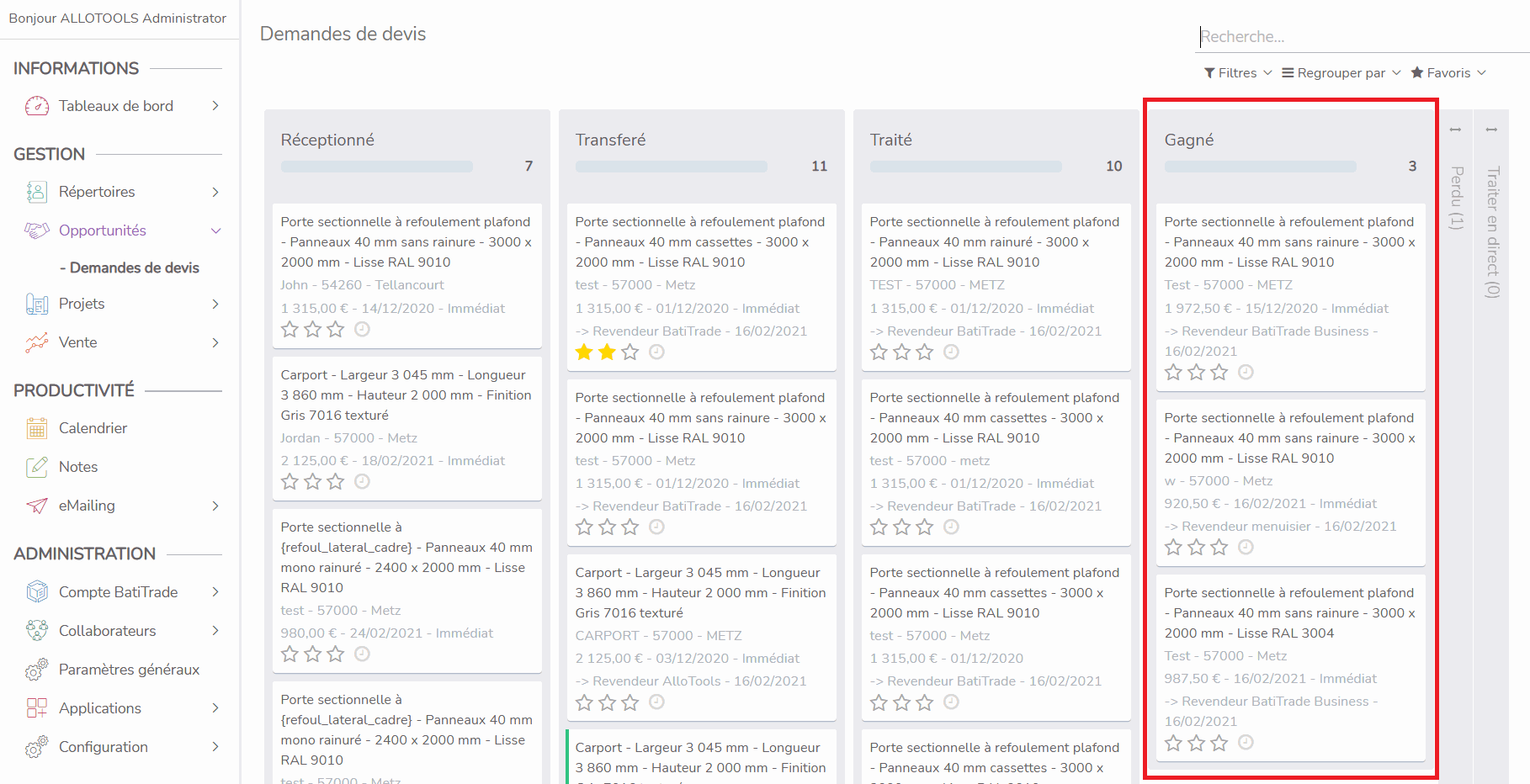The width and height of the screenshot is (1530, 784).
Task: Click the eMailing paper plane icon
Action: pos(37,506)
